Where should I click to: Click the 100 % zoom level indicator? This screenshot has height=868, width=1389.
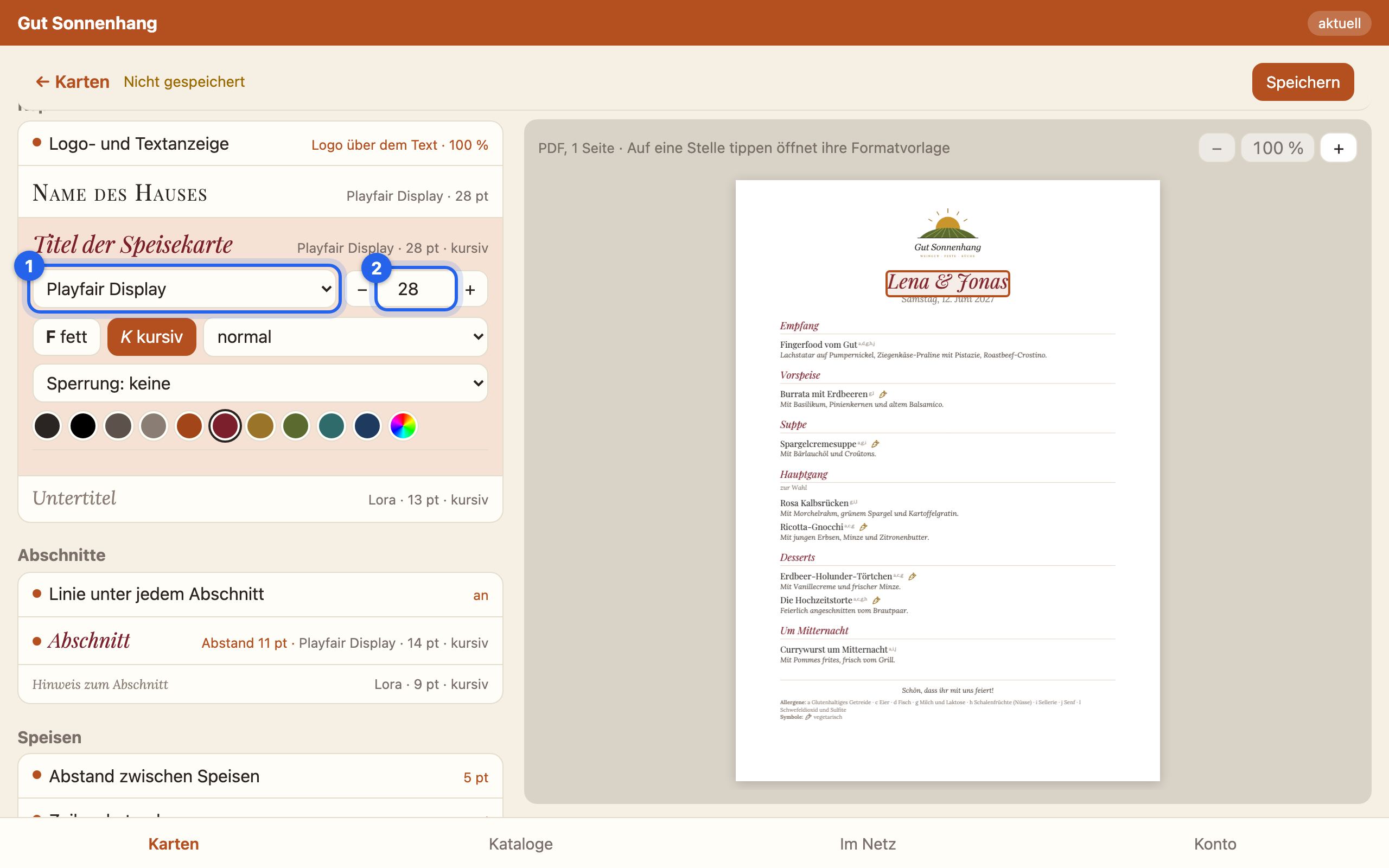1278,148
